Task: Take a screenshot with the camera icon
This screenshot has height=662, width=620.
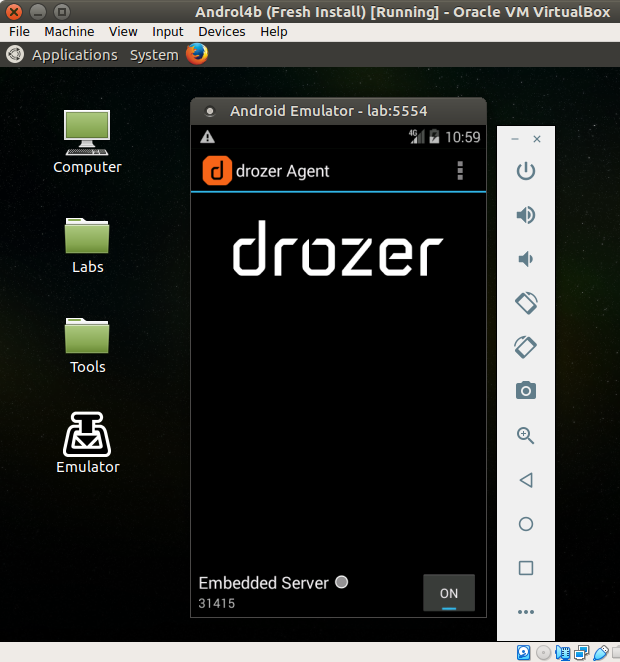Action: [x=525, y=390]
